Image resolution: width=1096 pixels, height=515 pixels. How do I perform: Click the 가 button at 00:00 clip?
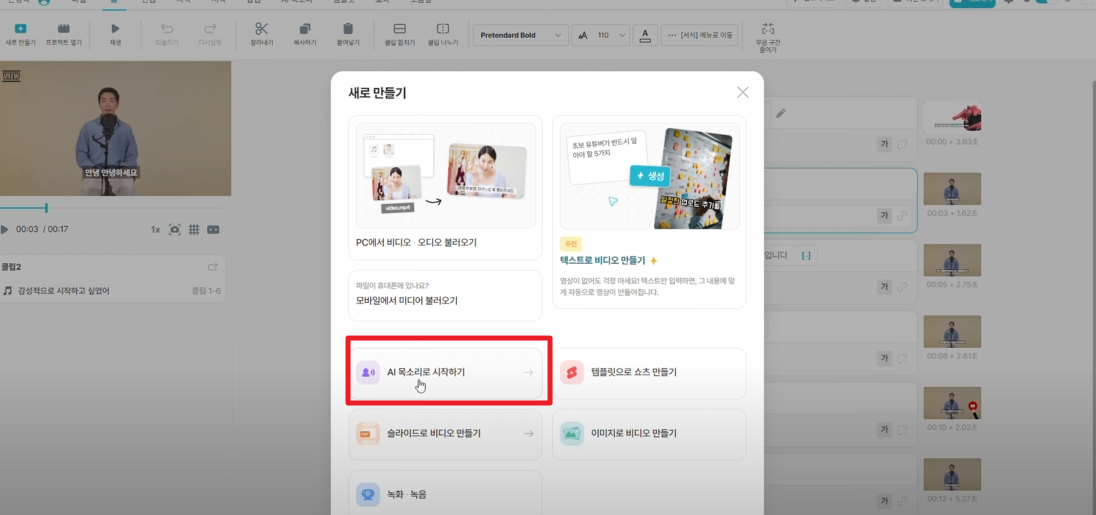point(885,144)
